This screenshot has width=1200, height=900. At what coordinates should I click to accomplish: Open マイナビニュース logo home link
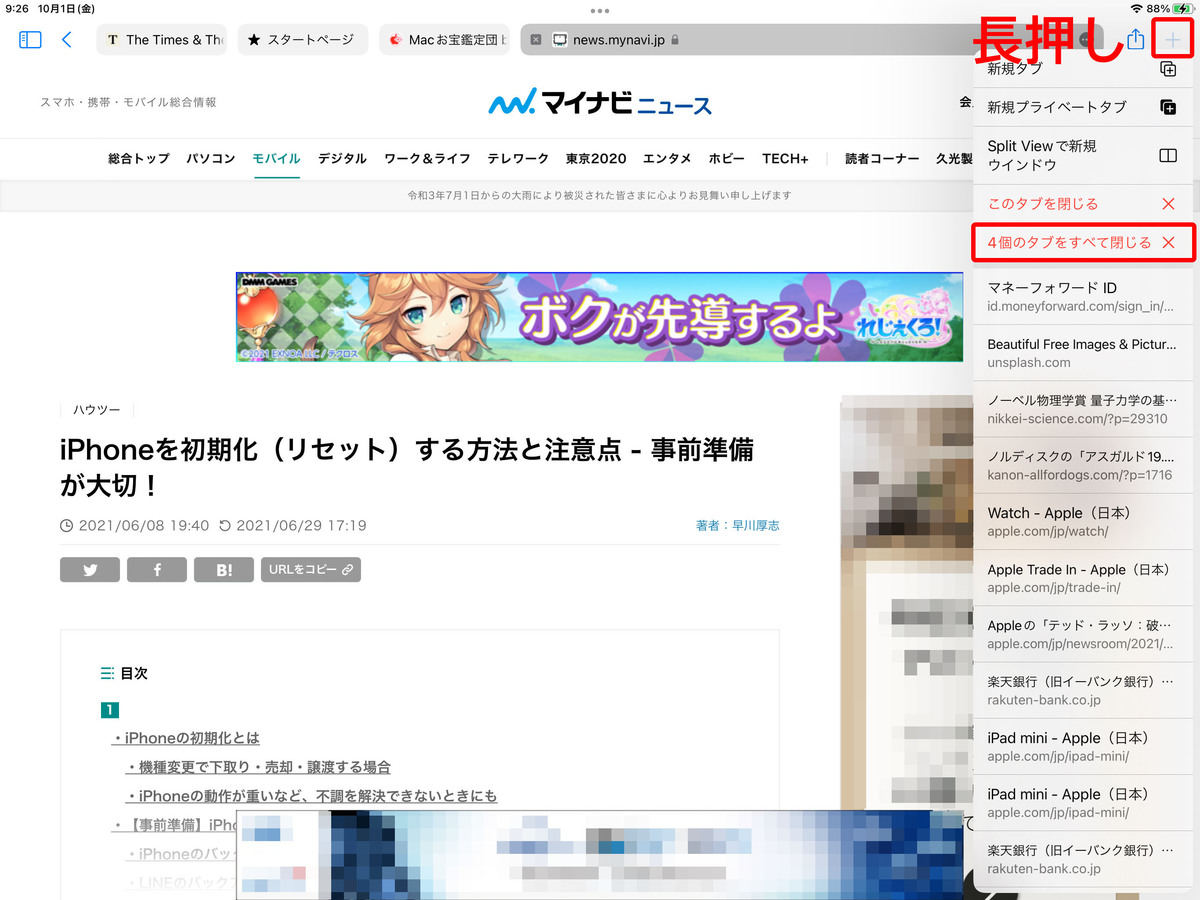[x=600, y=103]
